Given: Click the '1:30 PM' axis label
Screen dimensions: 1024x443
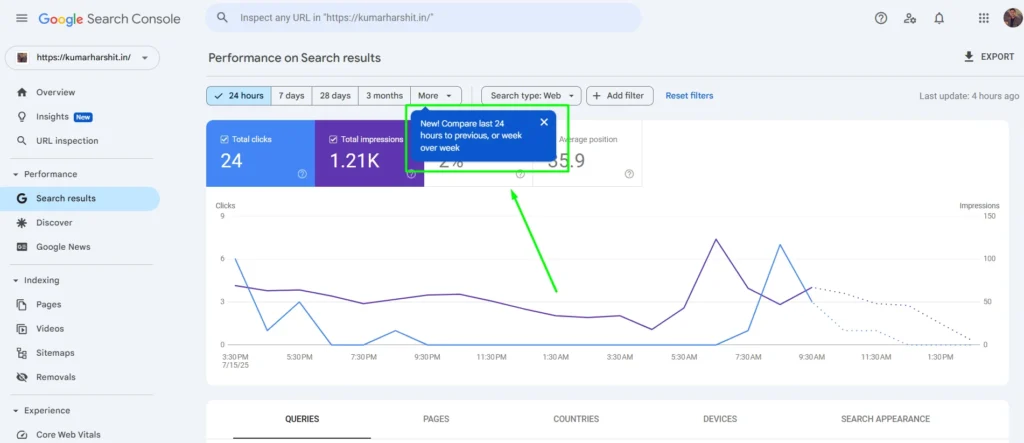Looking at the screenshot, I should coord(940,357).
